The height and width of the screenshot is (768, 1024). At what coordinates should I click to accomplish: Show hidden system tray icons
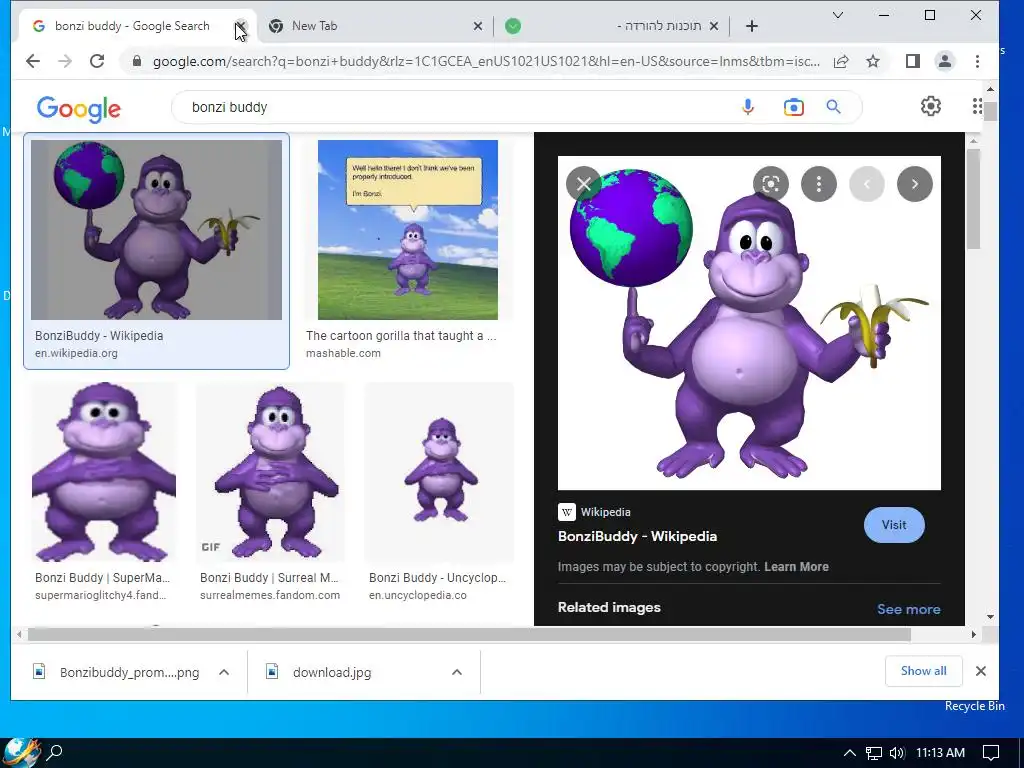point(850,753)
